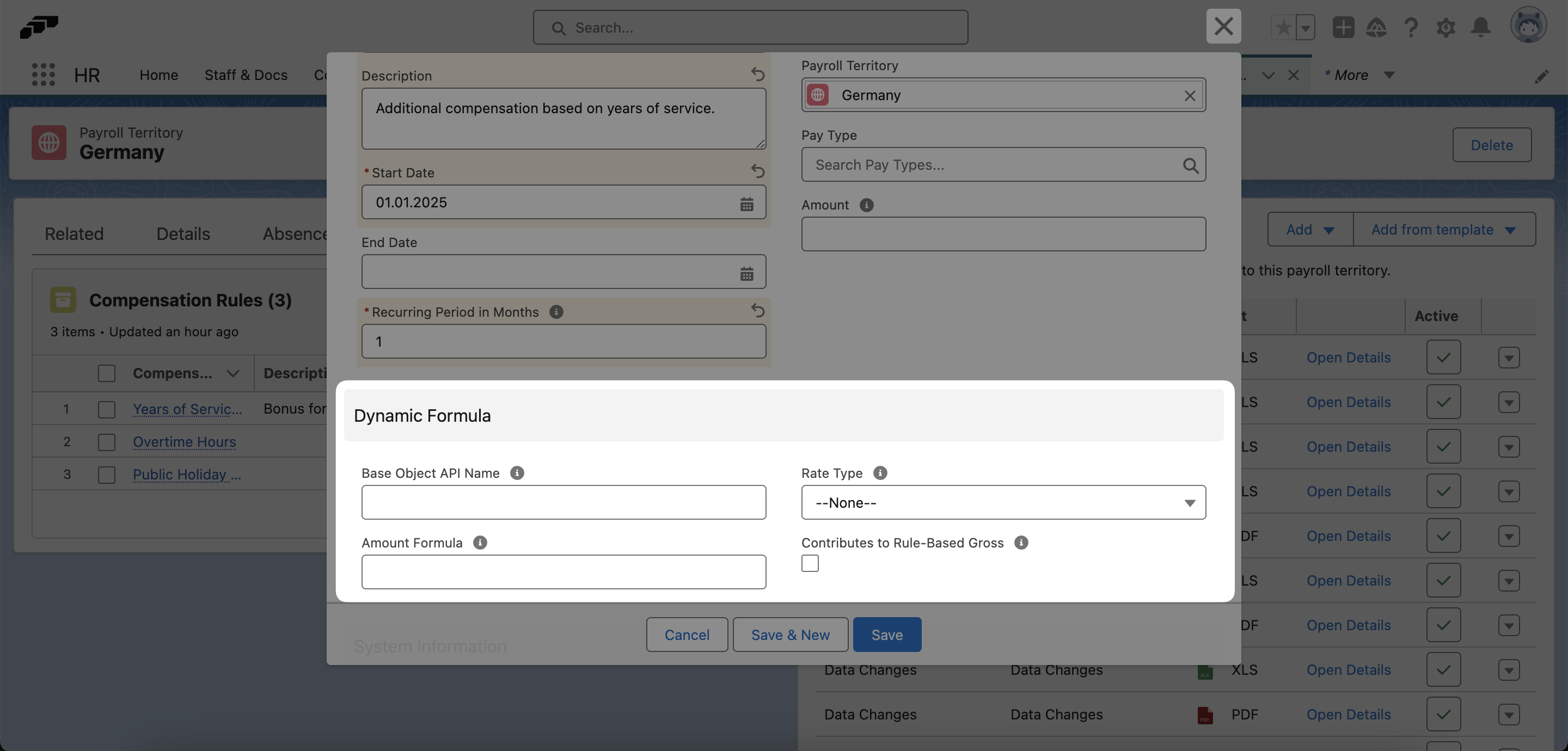Click the Amount field info icon

pyautogui.click(x=867, y=205)
